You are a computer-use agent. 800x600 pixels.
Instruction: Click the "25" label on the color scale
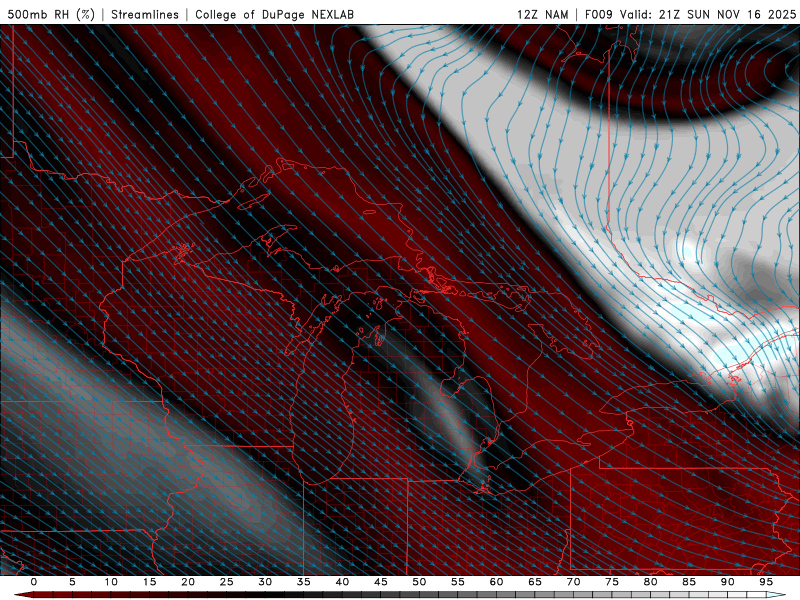click(x=227, y=582)
